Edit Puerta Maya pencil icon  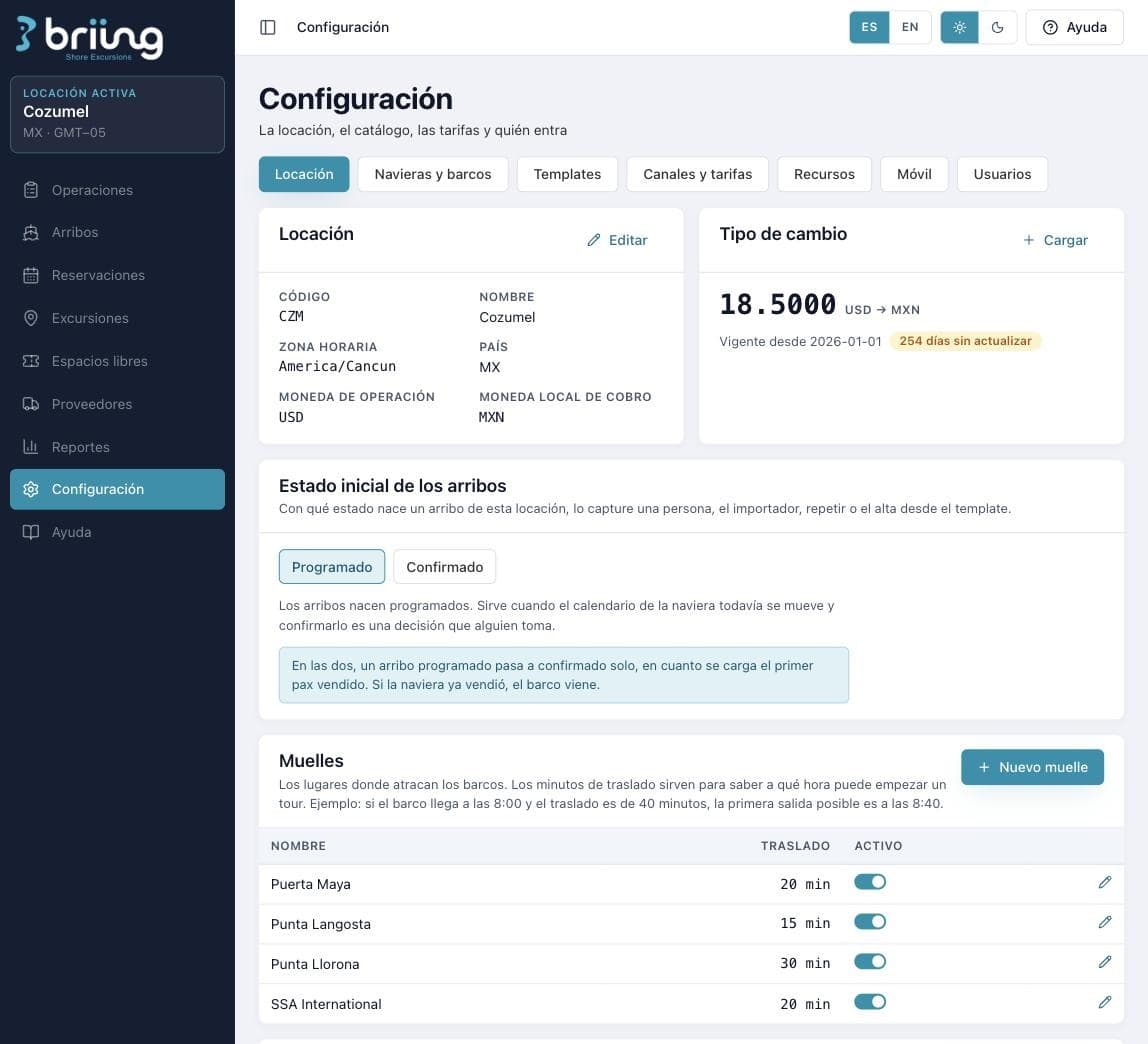click(x=1105, y=882)
